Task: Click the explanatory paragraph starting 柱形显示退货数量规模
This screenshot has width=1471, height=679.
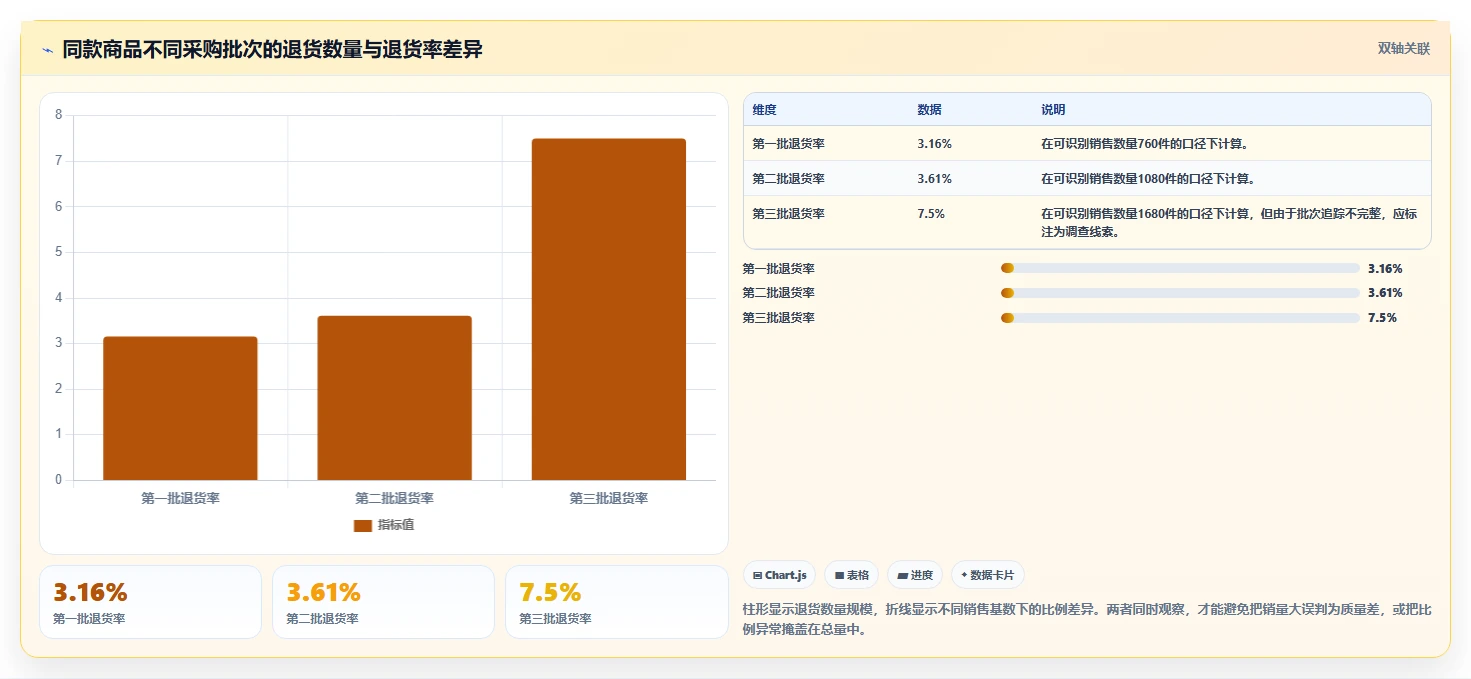Action: pyautogui.click(x=1088, y=619)
